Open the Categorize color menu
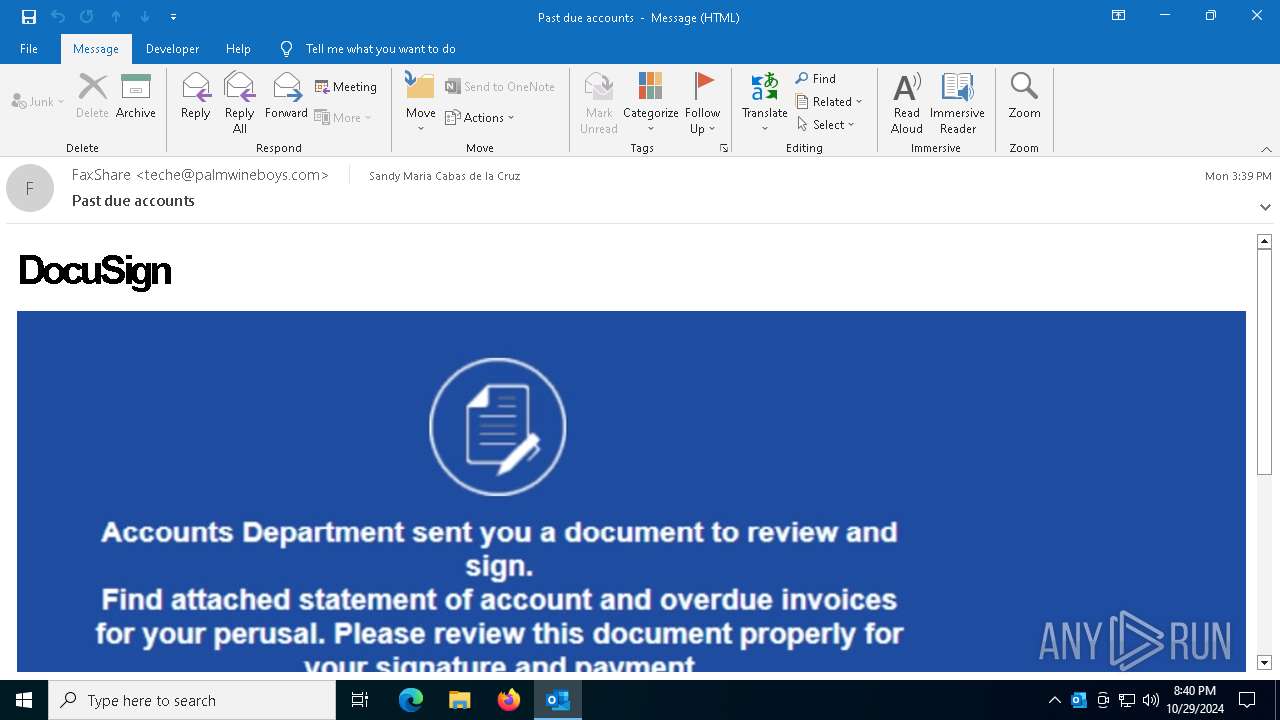This screenshot has height=720, width=1280. coord(651,103)
